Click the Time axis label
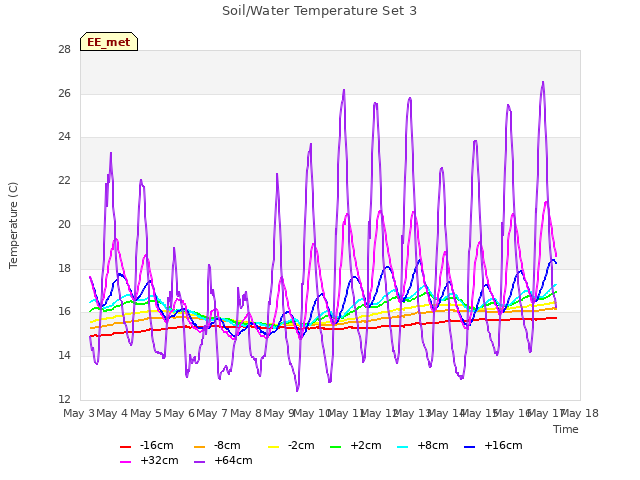The width and height of the screenshot is (640, 480). coord(566,429)
